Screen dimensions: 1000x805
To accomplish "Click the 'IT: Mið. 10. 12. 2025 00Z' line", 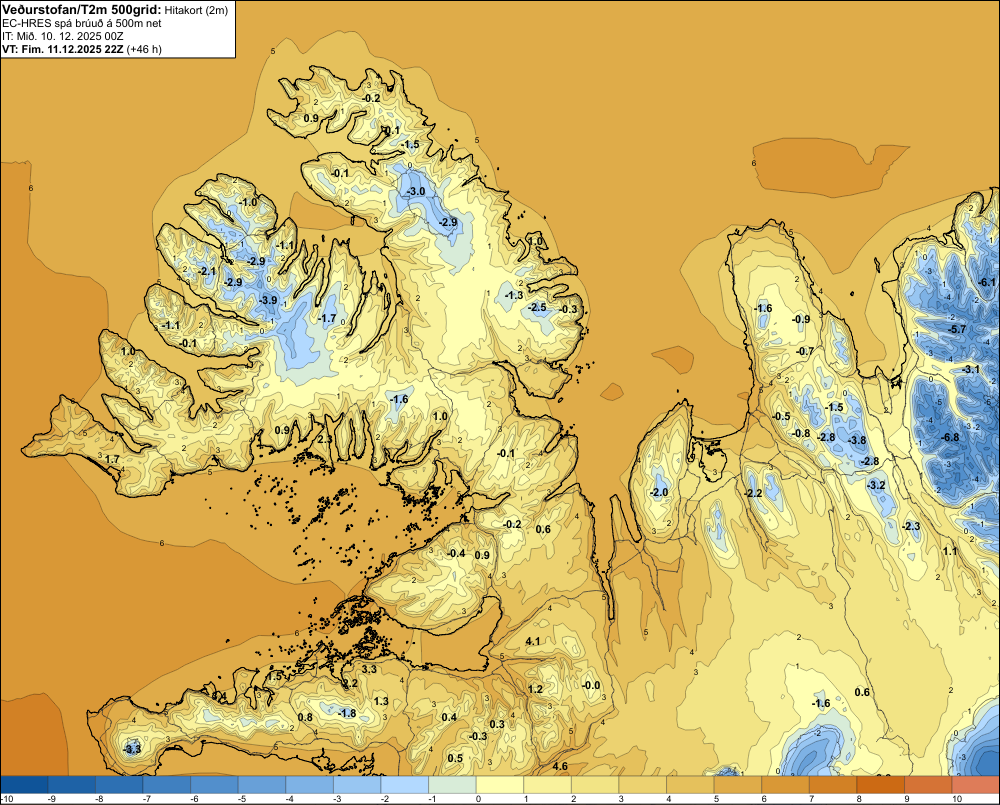I will pyautogui.click(x=62, y=36).
